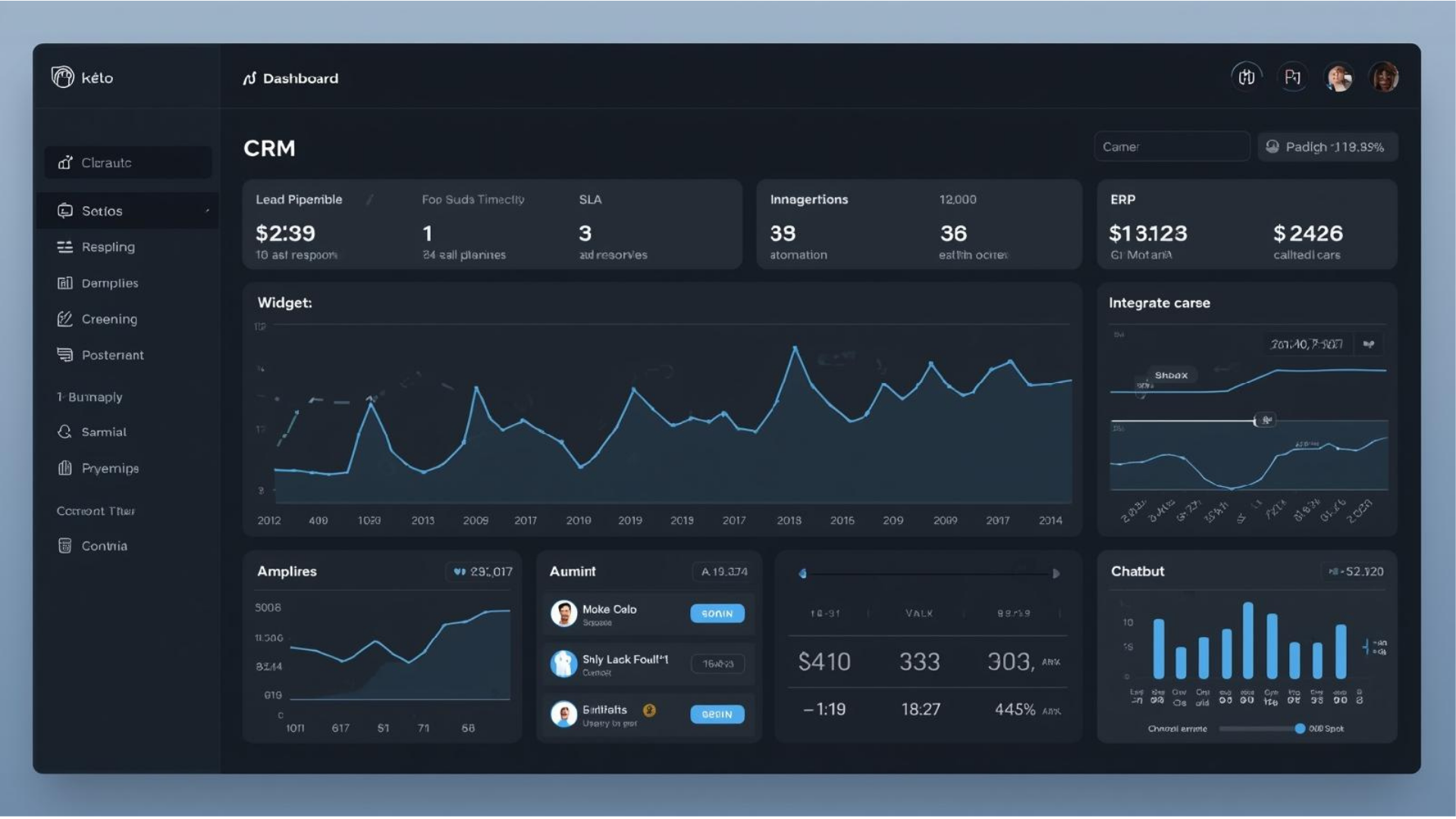The image size is (1456, 819).
Task: Click the Camer search field
Action: [1172, 146]
